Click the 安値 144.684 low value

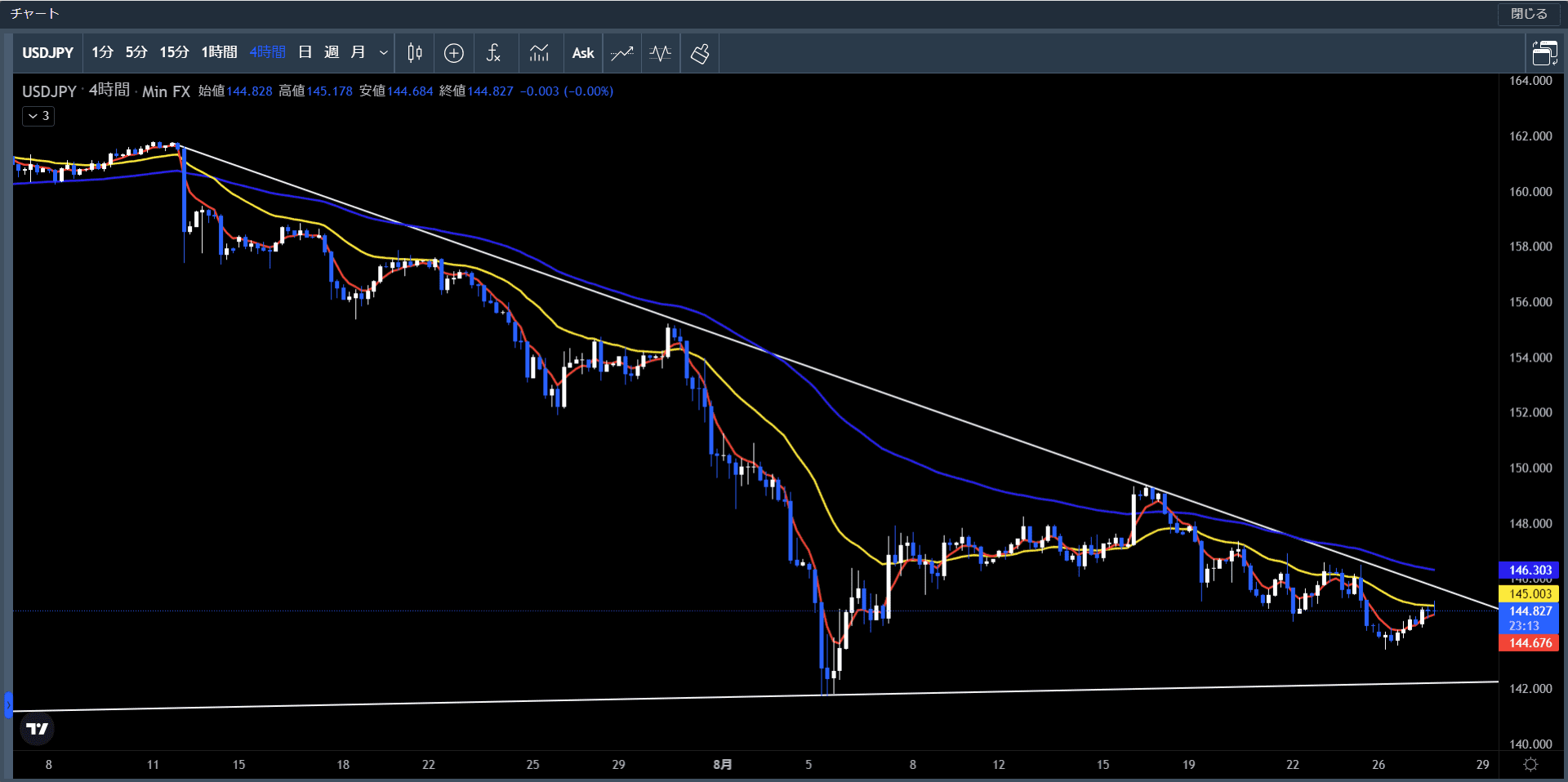(x=396, y=91)
